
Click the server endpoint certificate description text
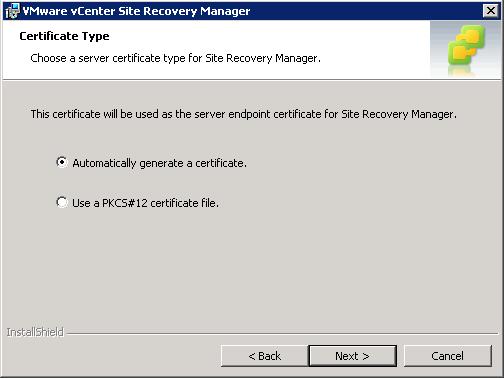click(244, 114)
